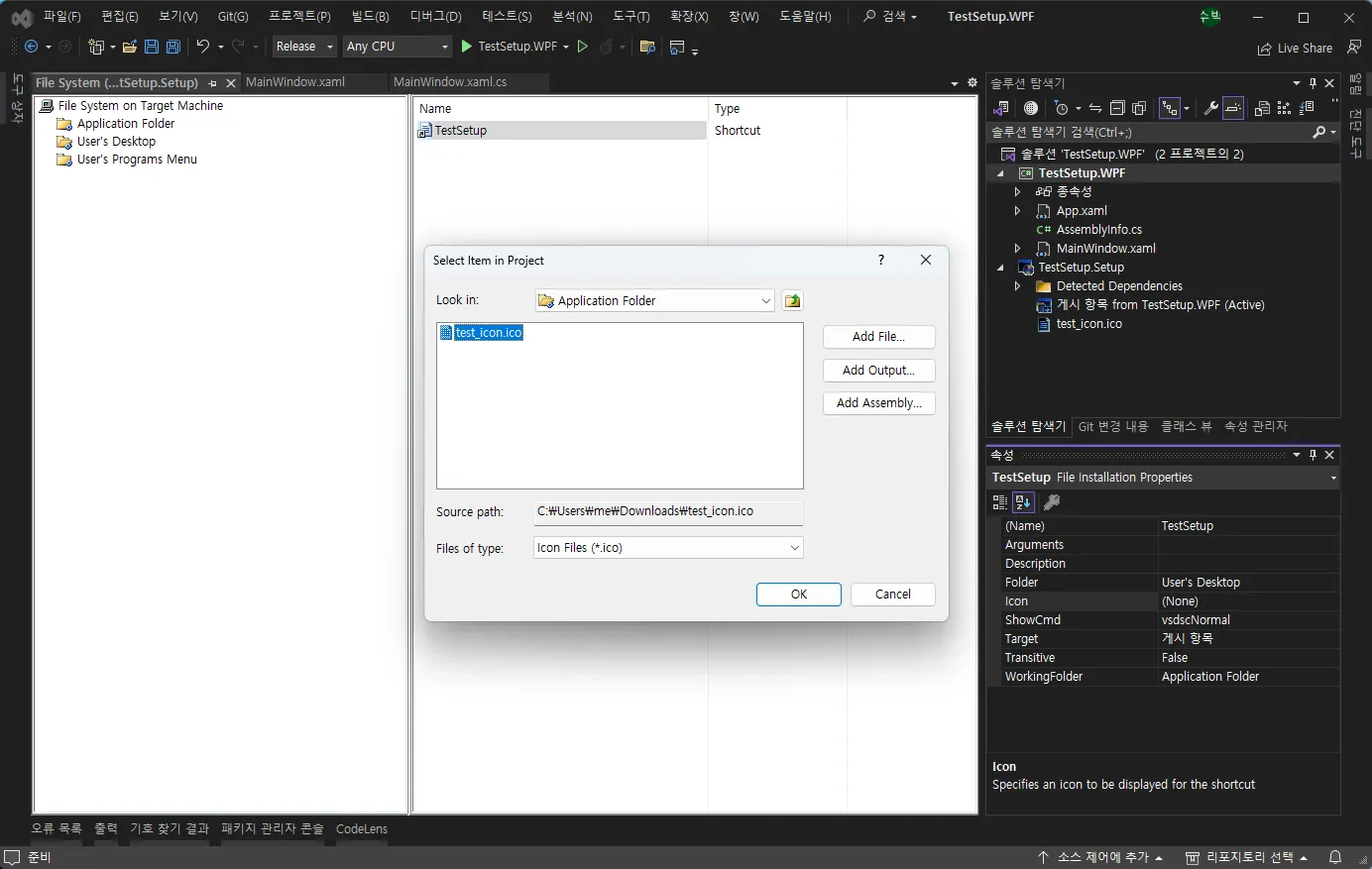Switch to the Git 변경 내용 tab
Screen dimensions: 1372x869
point(1113,427)
